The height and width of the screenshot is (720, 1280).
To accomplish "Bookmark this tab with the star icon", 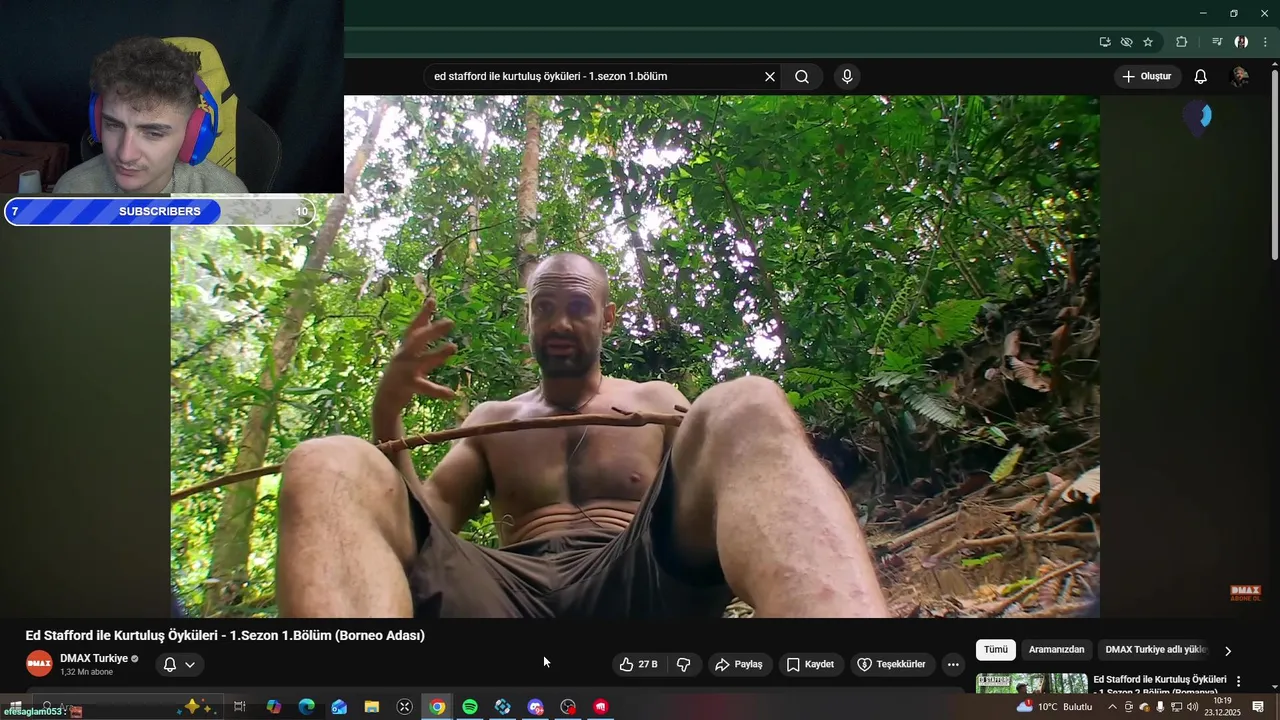I will (1148, 42).
